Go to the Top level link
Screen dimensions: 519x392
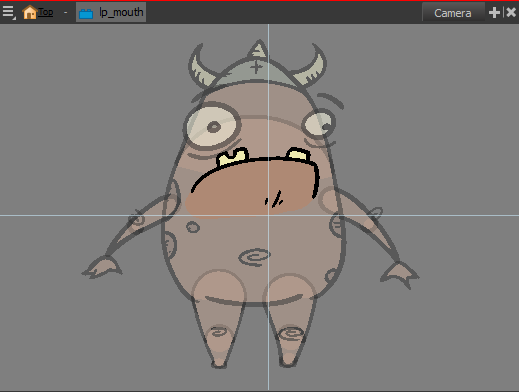(45, 12)
